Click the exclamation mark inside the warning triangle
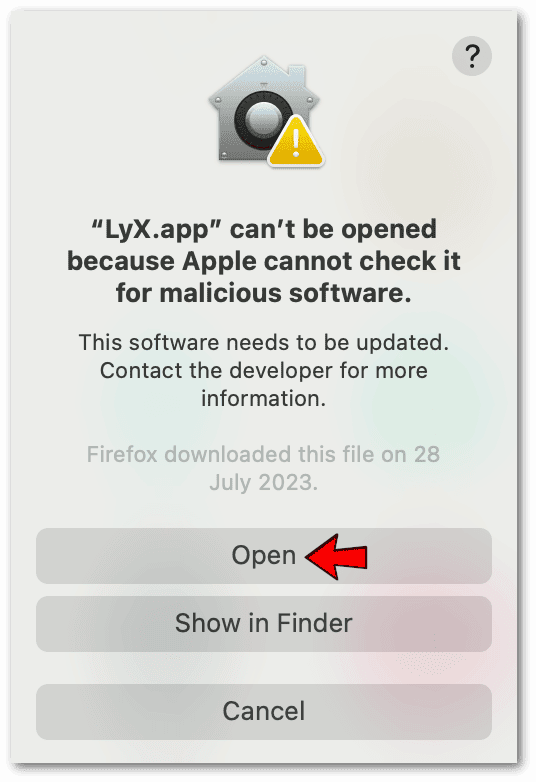This screenshot has height=782, width=536. click(x=296, y=143)
